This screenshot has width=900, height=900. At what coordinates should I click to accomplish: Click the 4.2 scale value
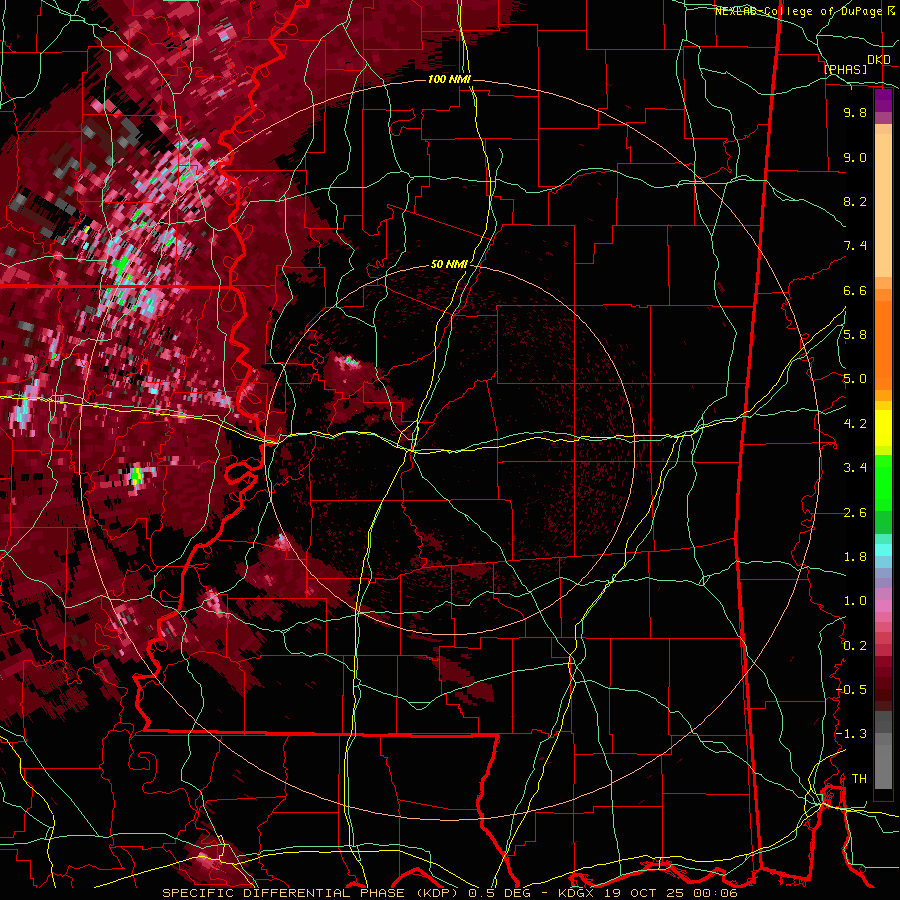point(855,424)
